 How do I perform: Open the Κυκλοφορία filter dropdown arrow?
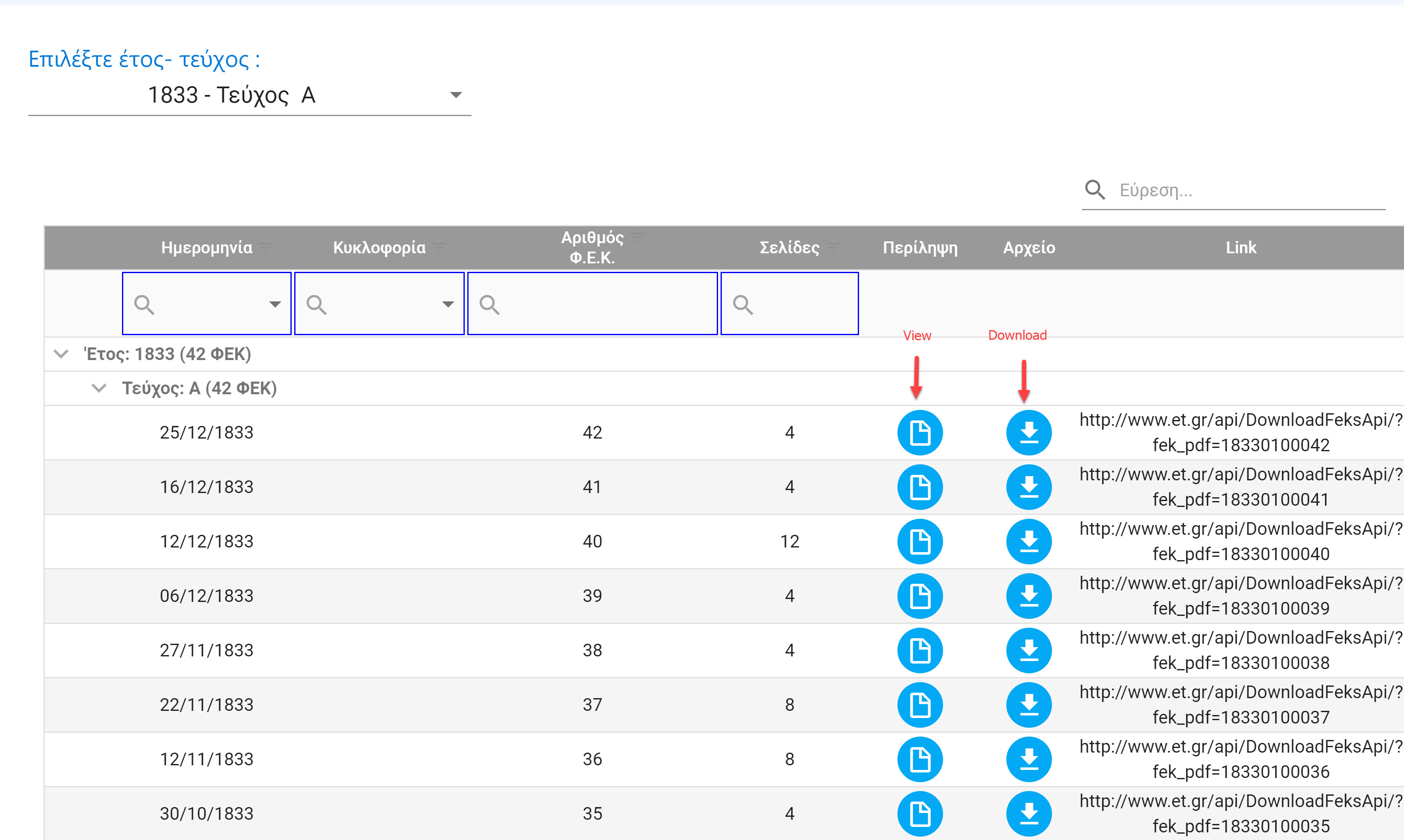click(x=447, y=304)
